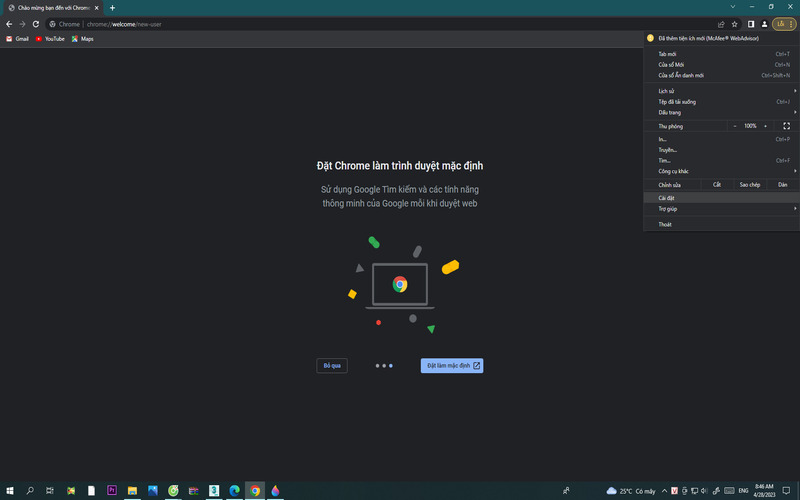Screen dimensions: 800x500
Task: Open the network tray icon
Action: coord(694,491)
